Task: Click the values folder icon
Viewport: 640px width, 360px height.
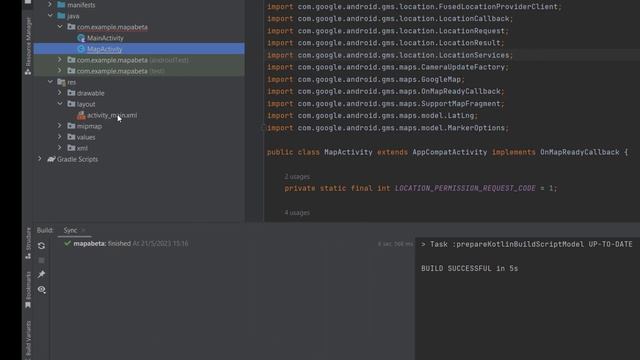Action: 71,137
